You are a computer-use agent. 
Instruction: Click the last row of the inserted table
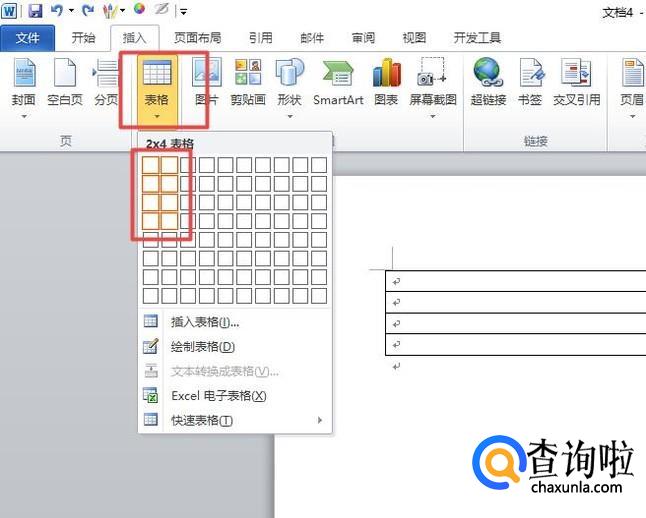[x=515, y=345]
